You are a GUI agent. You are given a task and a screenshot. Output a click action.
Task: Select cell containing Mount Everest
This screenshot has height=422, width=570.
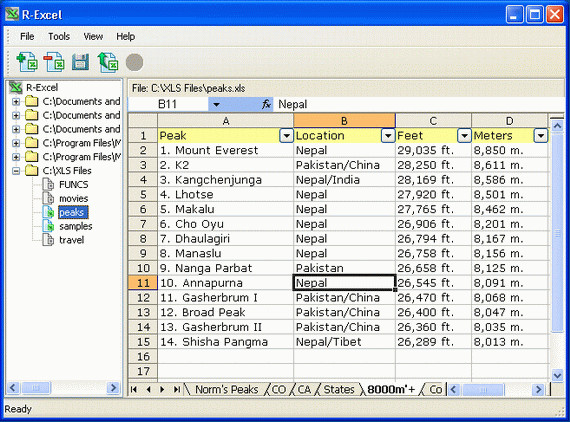(225, 150)
